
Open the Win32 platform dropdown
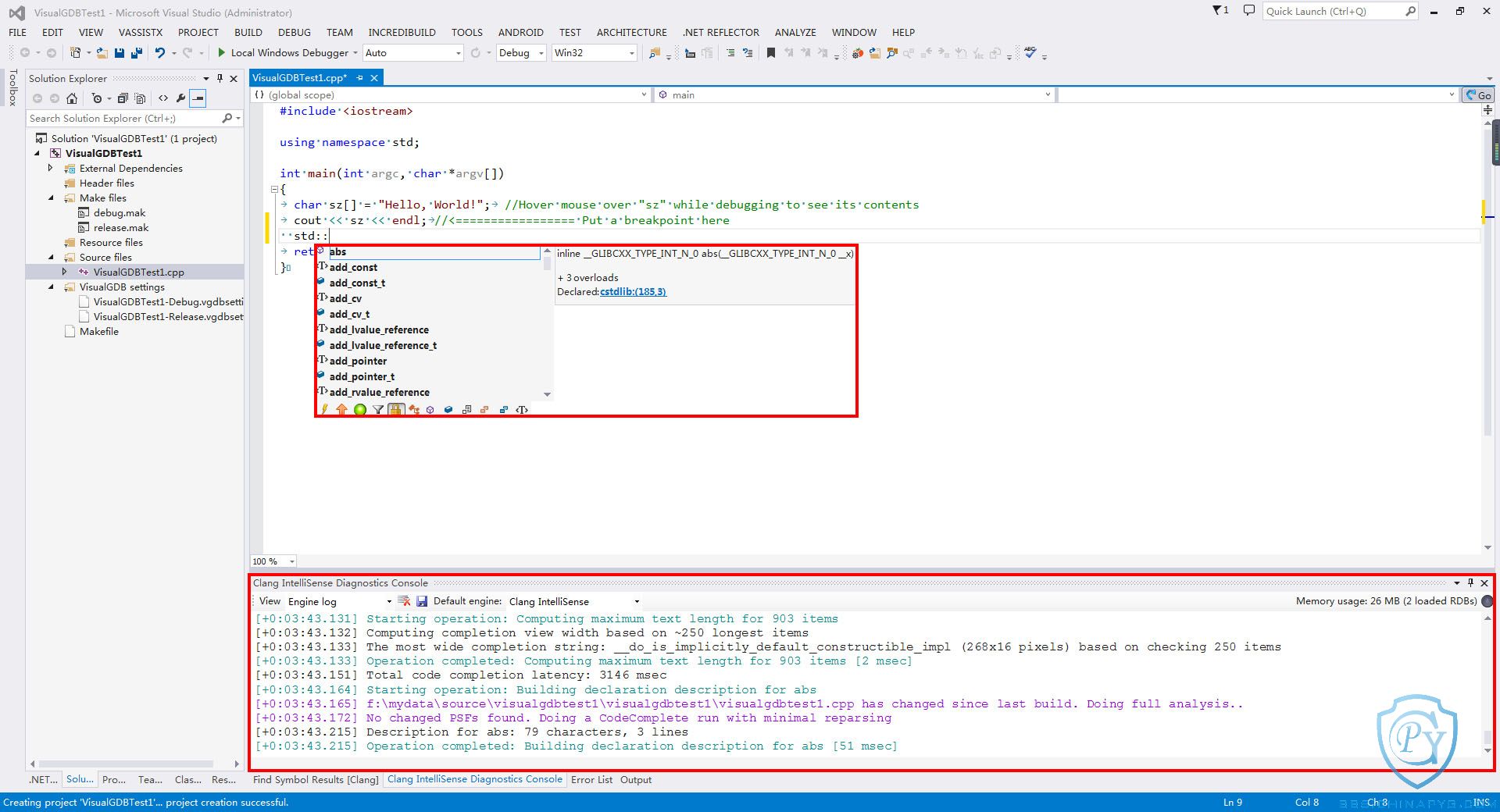(x=594, y=52)
